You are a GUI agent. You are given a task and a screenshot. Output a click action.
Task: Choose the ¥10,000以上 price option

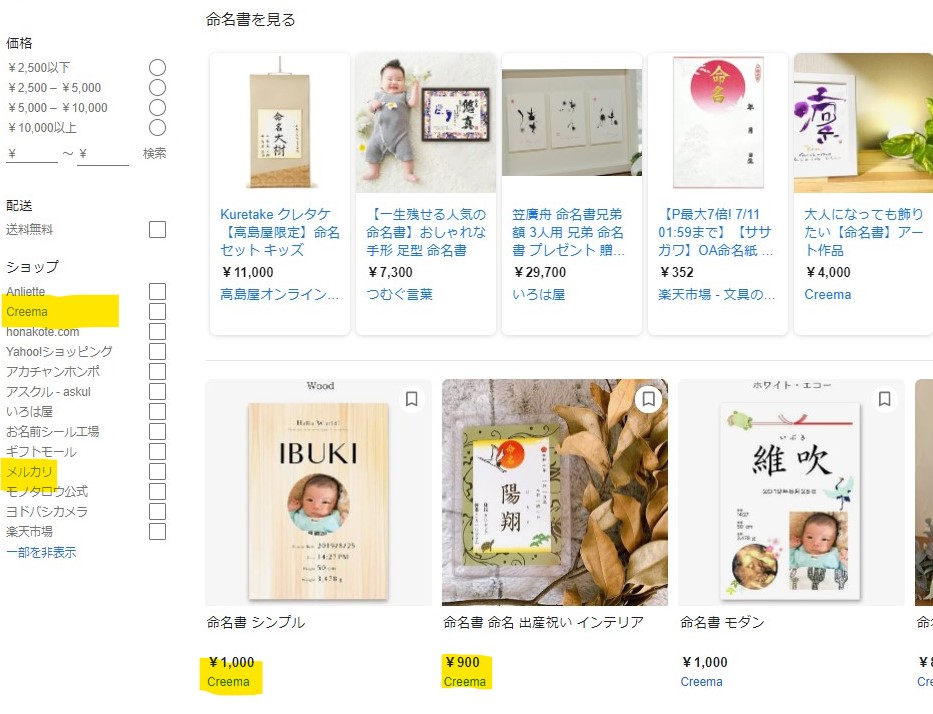[157, 127]
